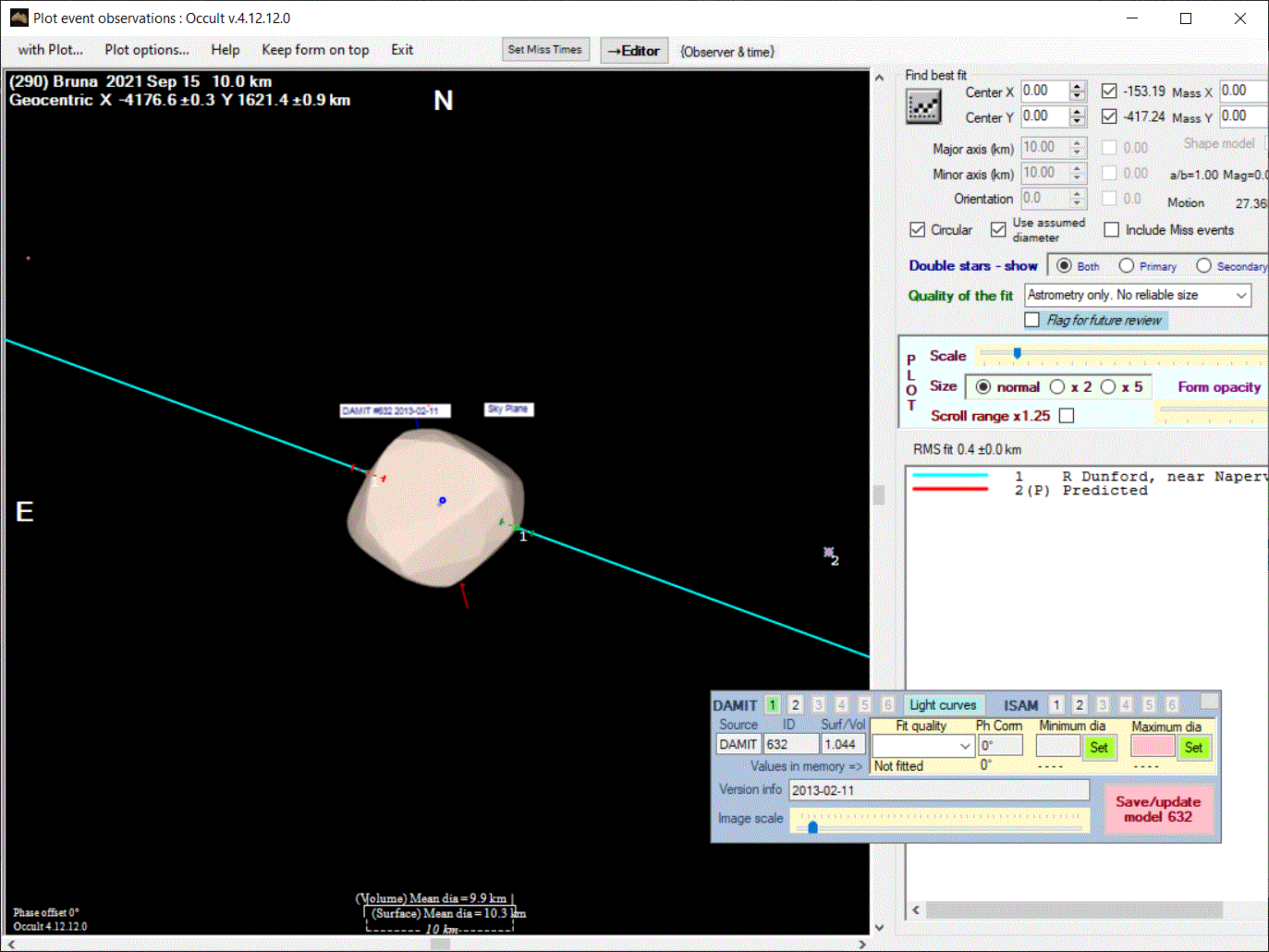Click the Find best fit plot icon
Screen dimensions: 1269x952
(923, 108)
